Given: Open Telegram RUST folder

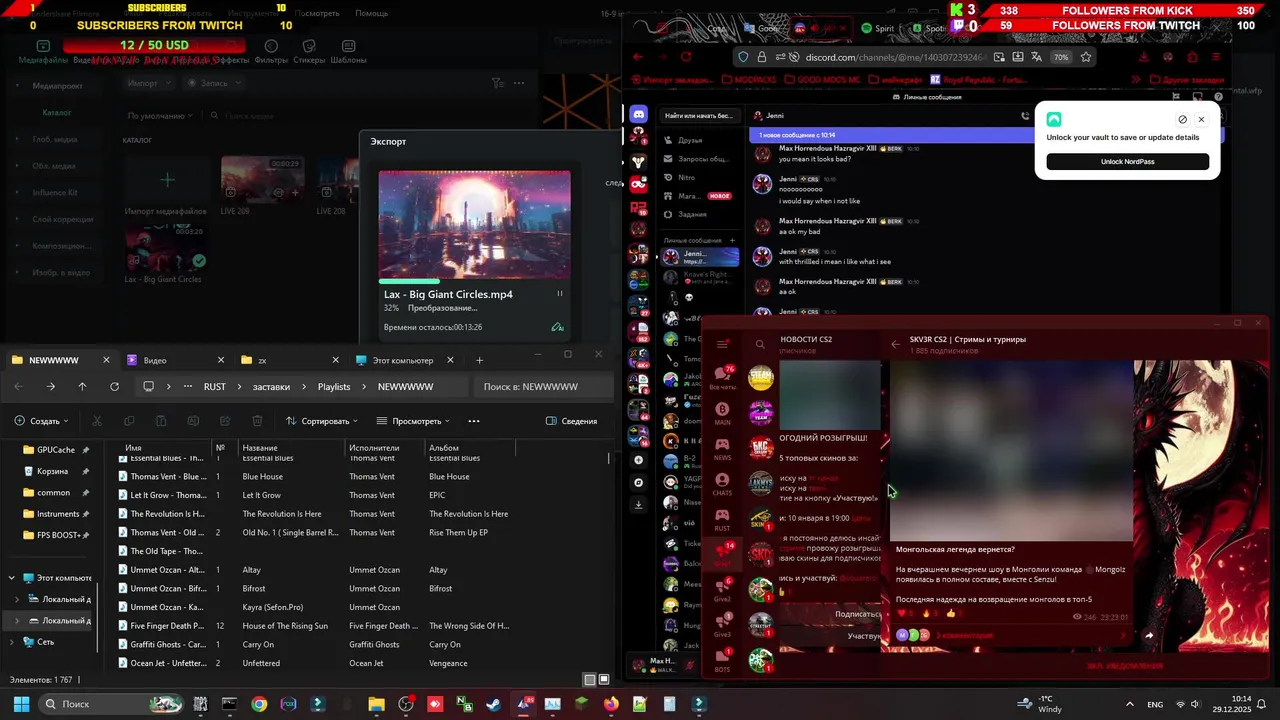Looking at the screenshot, I should pos(722,519).
